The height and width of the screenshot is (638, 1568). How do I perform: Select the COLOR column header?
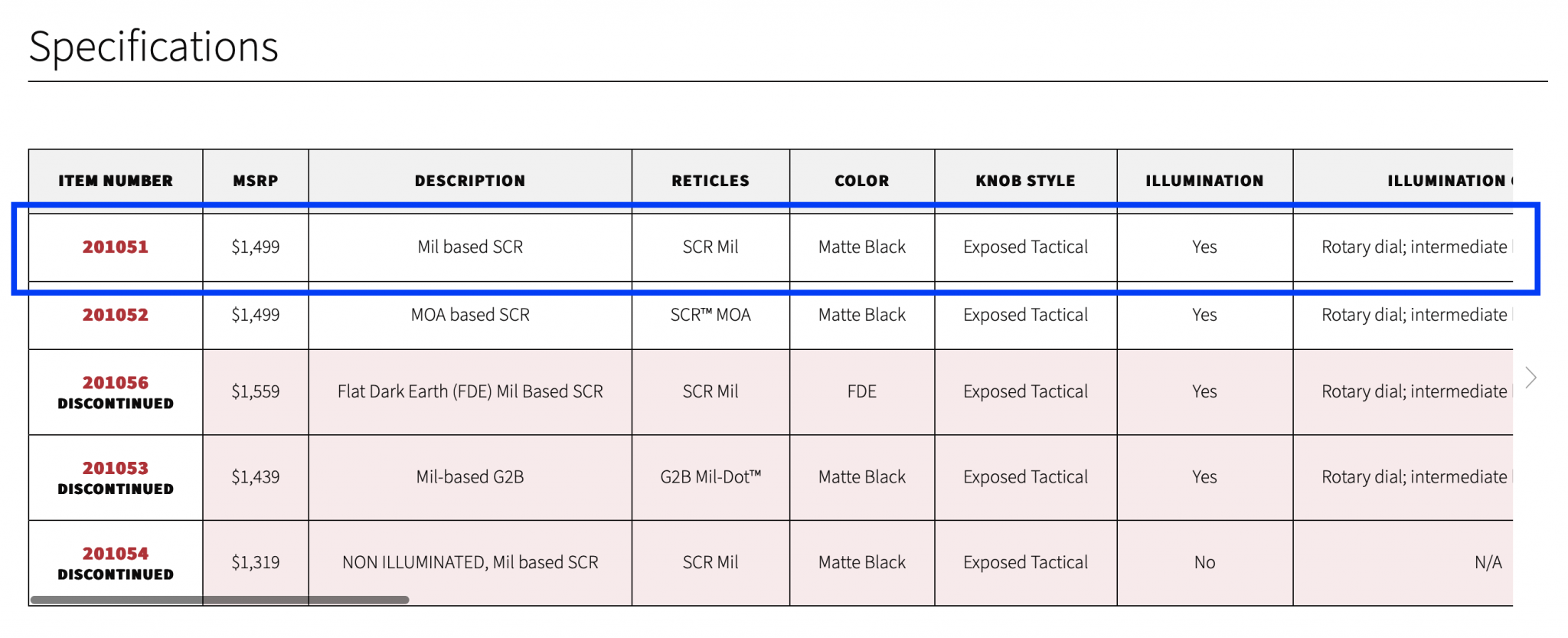pos(862,181)
